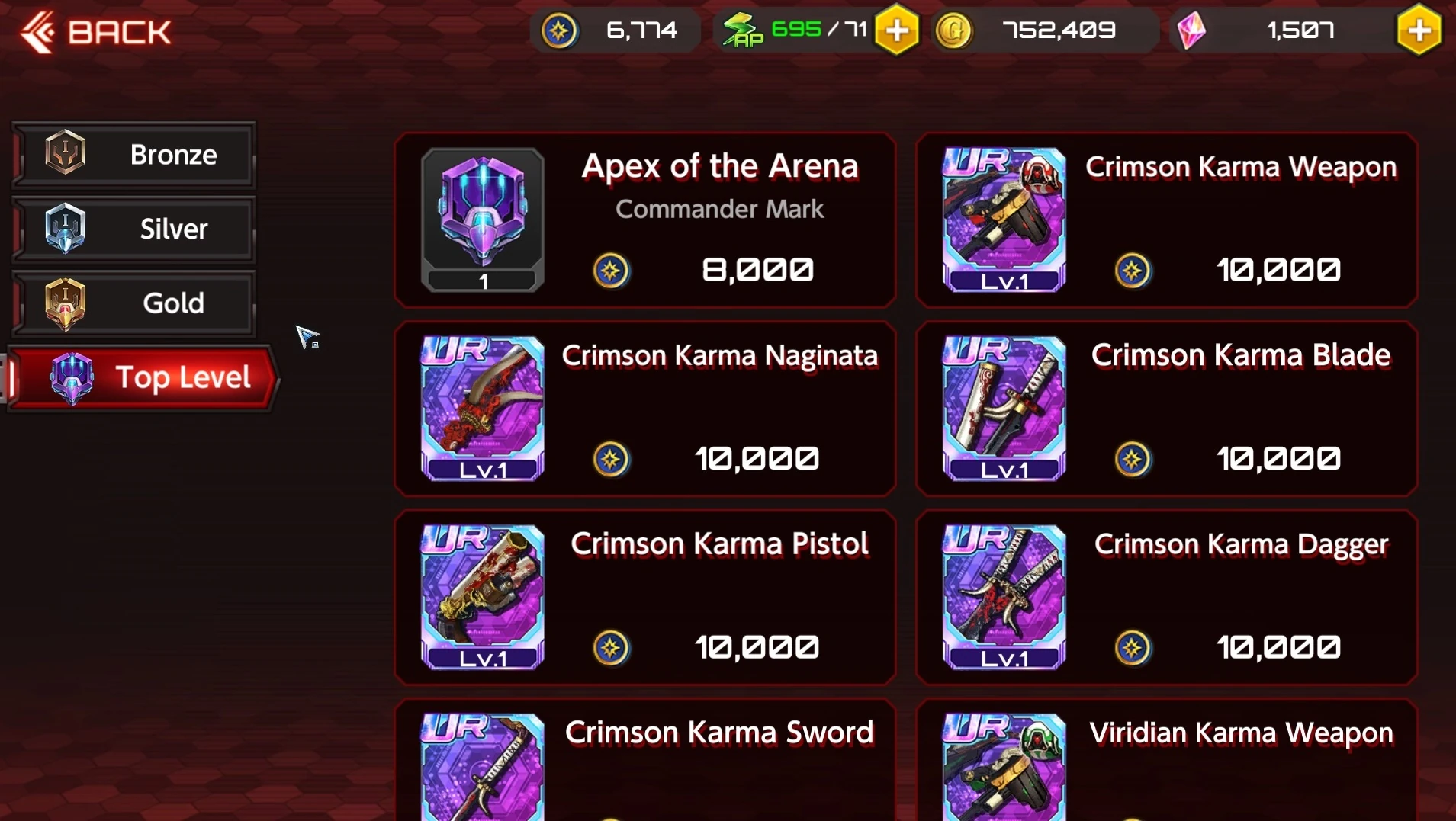Viewport: 1456px width, 821px height.
Task: Open the Crimson Karma Blade item icon
Action: [1004, 409]
